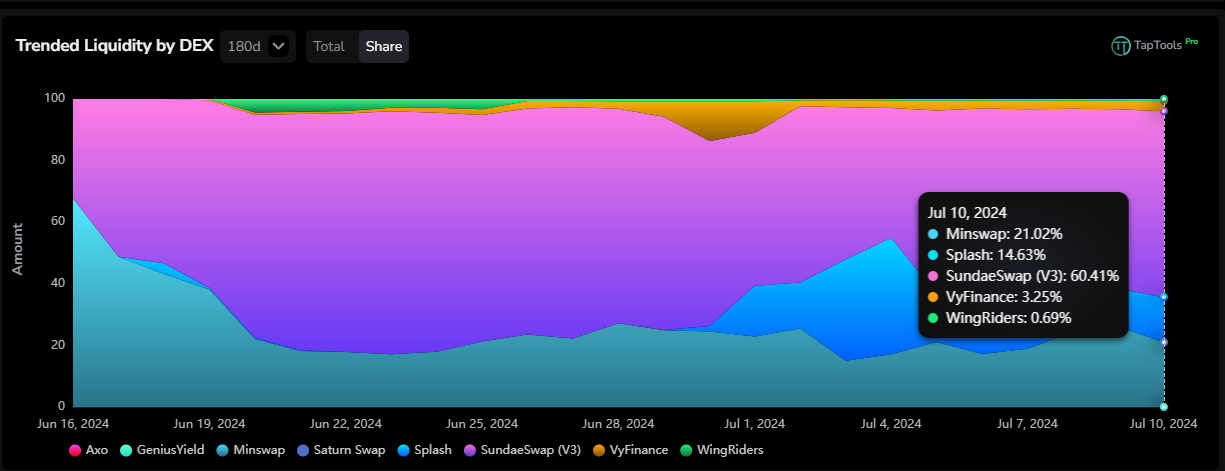Click the y-axis value 20
This screenshot has height=471, width=1225.
[x=57, y=345]
